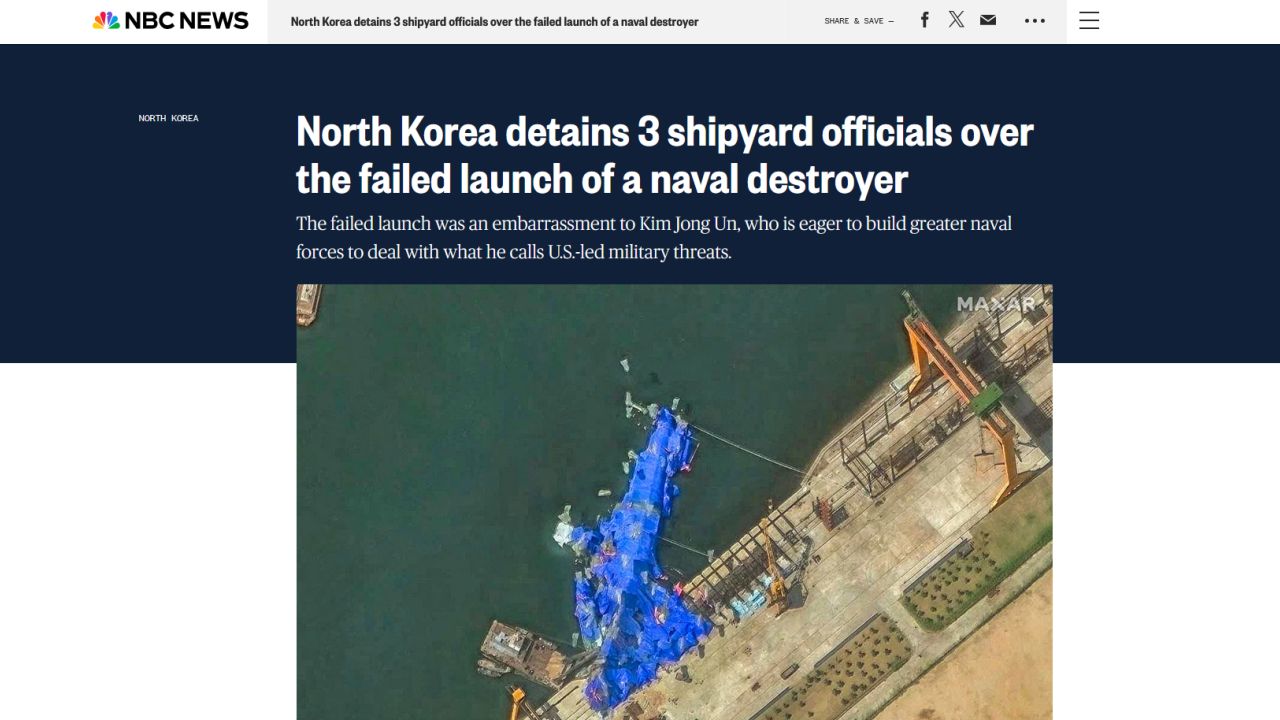Click the dark navy header background
Image resolution: width=1280 pixels, height=720 pixels.
pos(150,250)
